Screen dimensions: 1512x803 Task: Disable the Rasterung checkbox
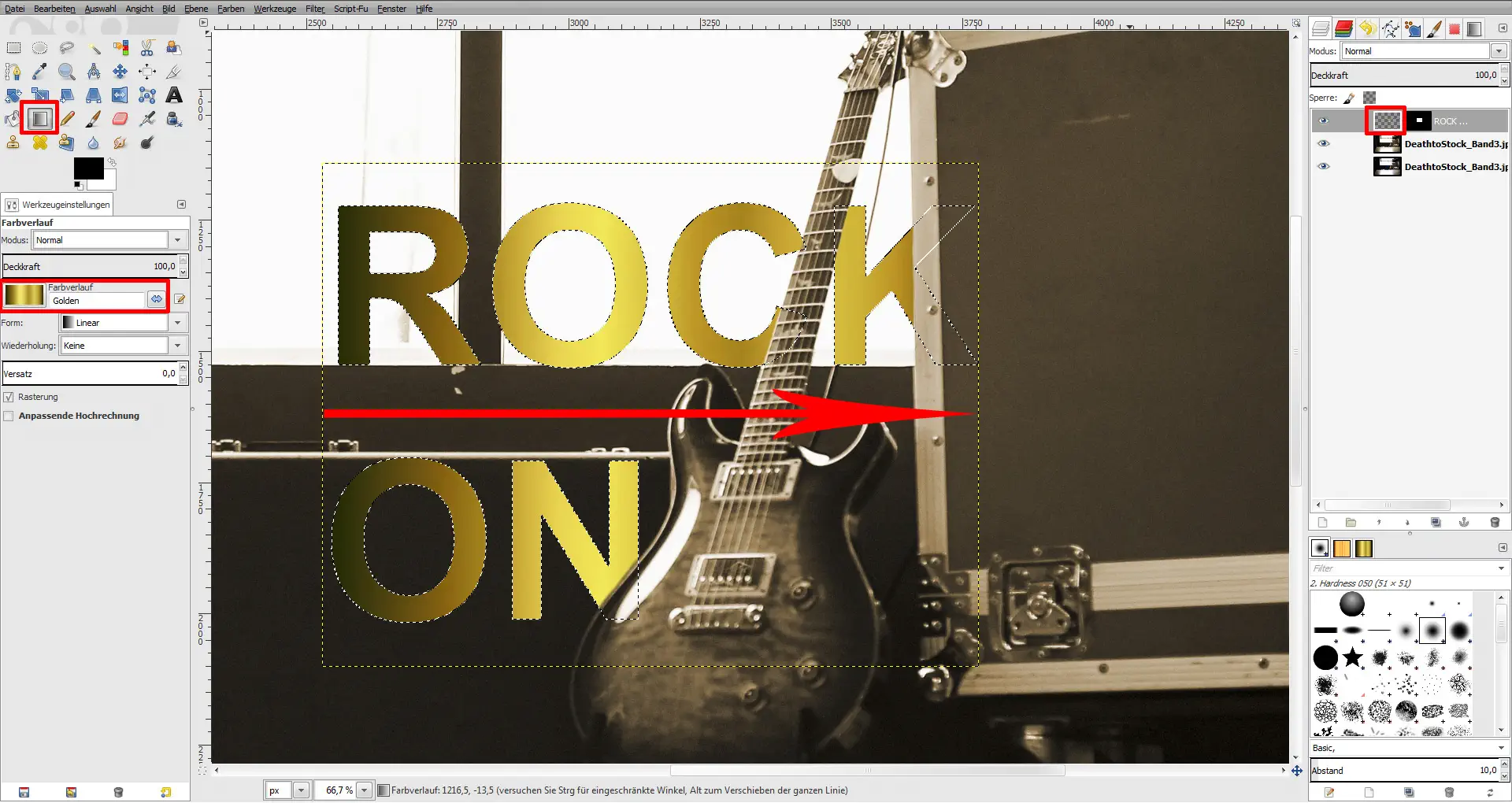pyautogui.click(x=9, y=398)
